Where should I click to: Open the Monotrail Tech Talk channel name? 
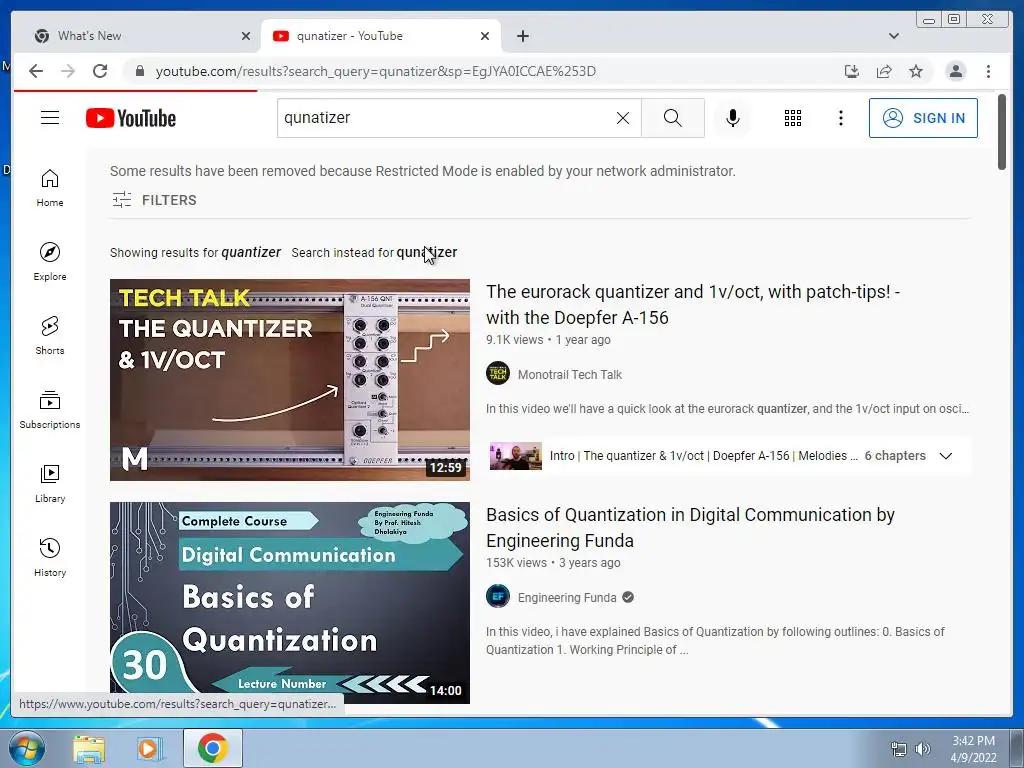click(x=569, y=375)
